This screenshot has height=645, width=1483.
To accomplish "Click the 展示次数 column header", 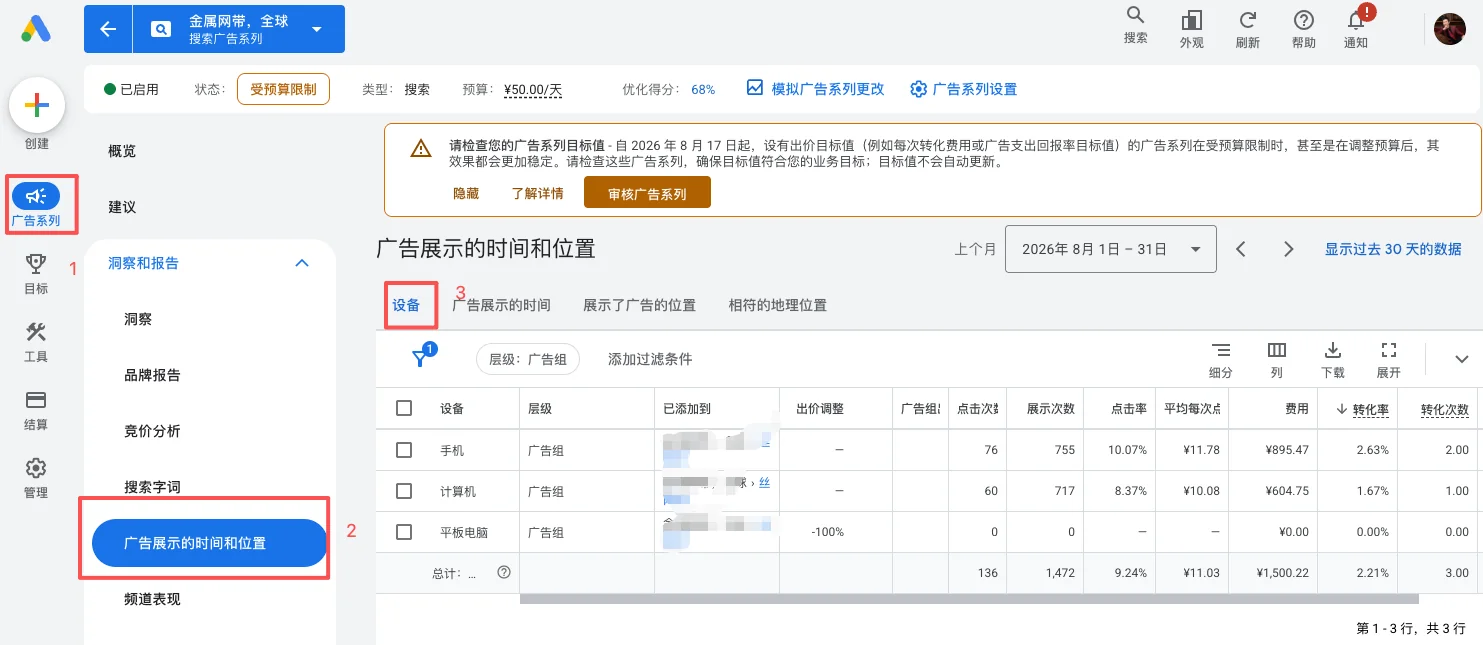I will pos(1050,409).
